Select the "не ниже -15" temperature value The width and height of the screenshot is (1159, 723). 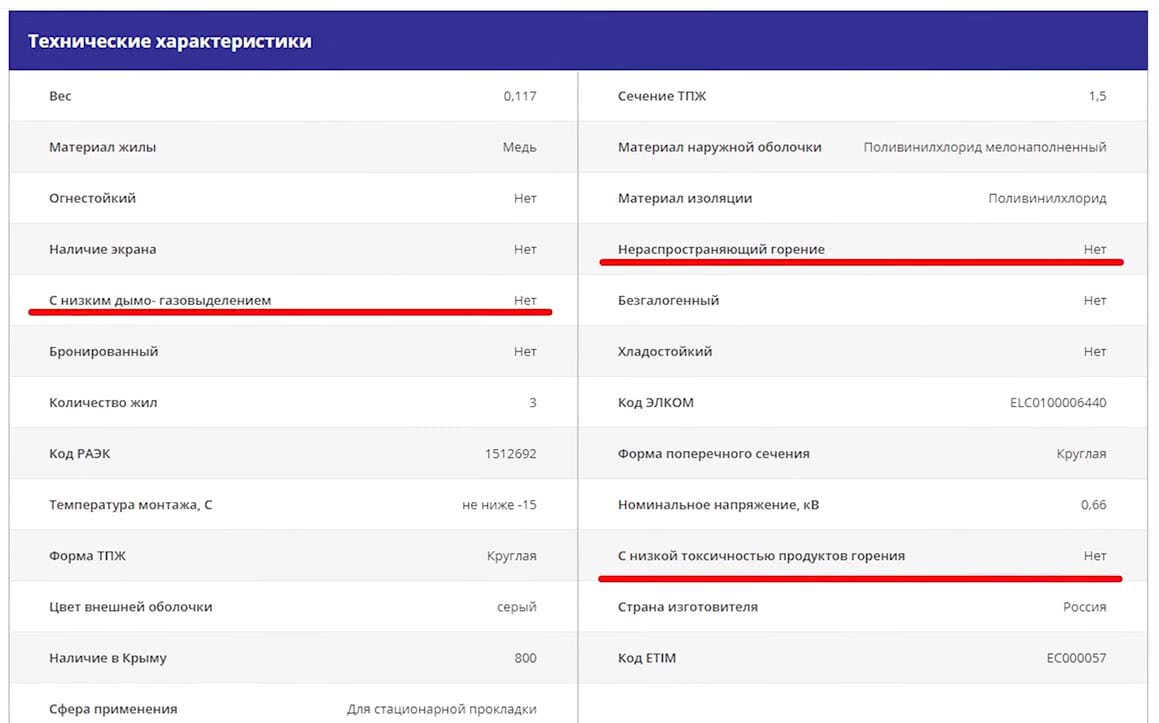click(x=499, y=504)
